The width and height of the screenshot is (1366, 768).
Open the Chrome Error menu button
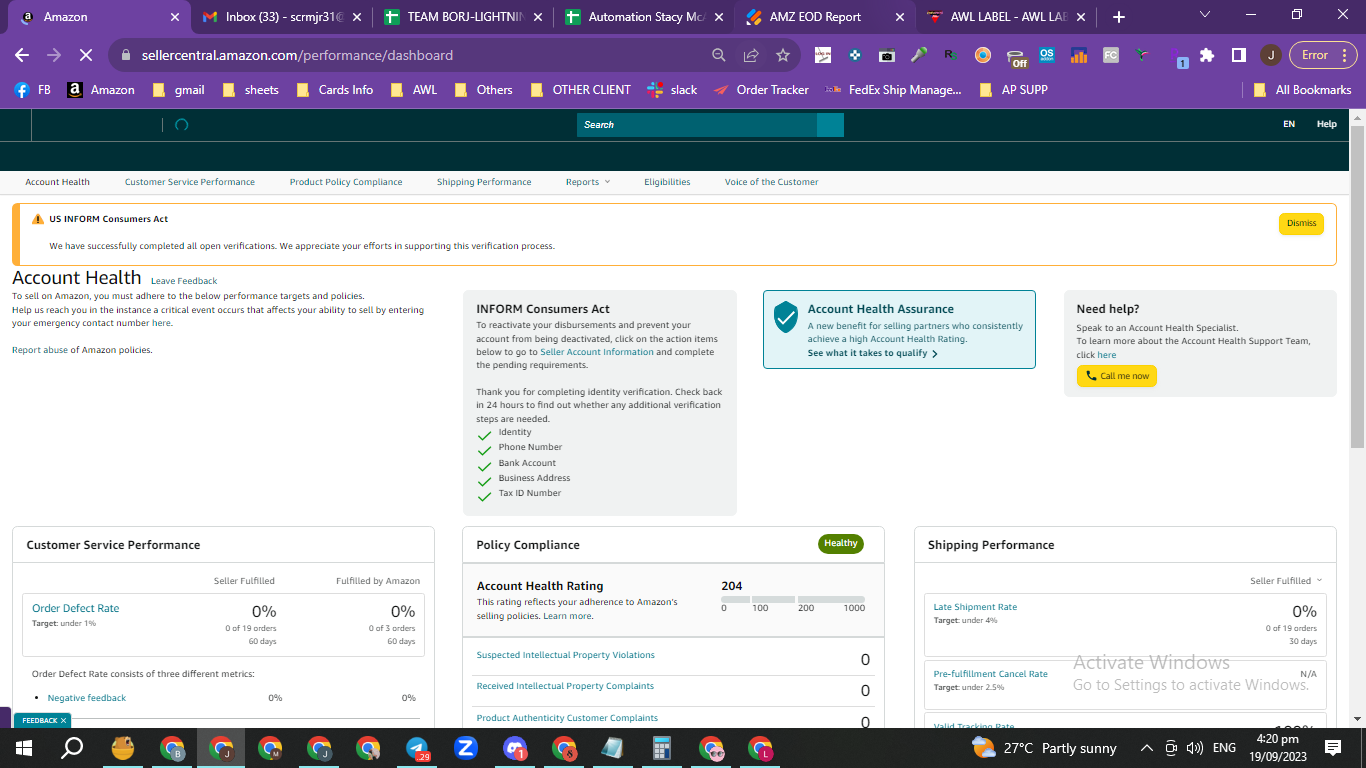[x=1322, y=55]
